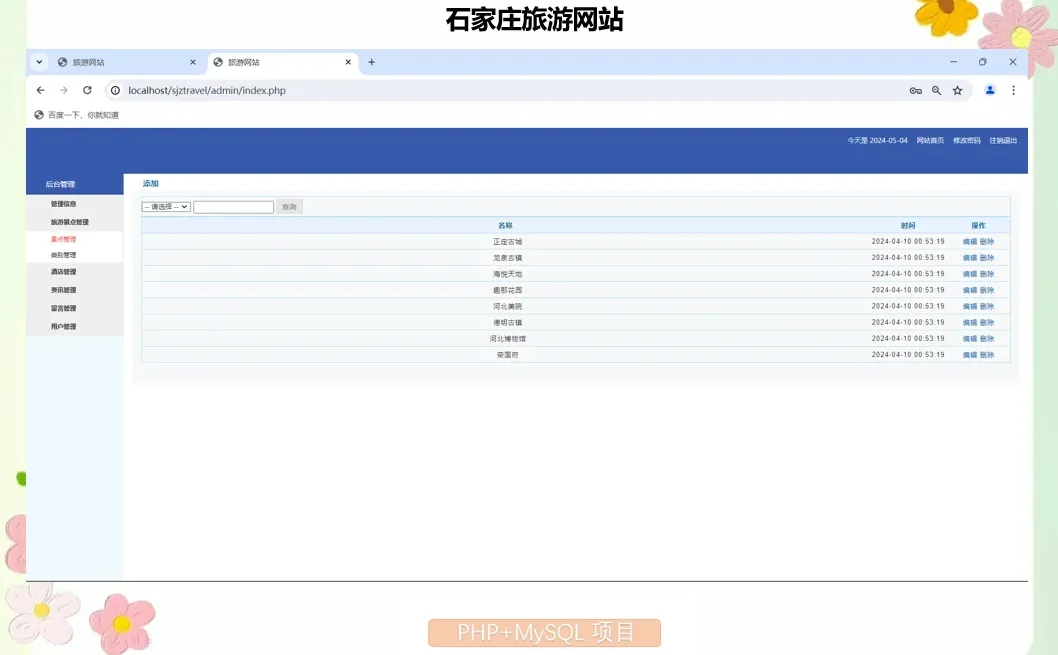Open the --请选择-- category dropdown
1058x655 pixels.
pyautogui.click(x=166, y=206)
